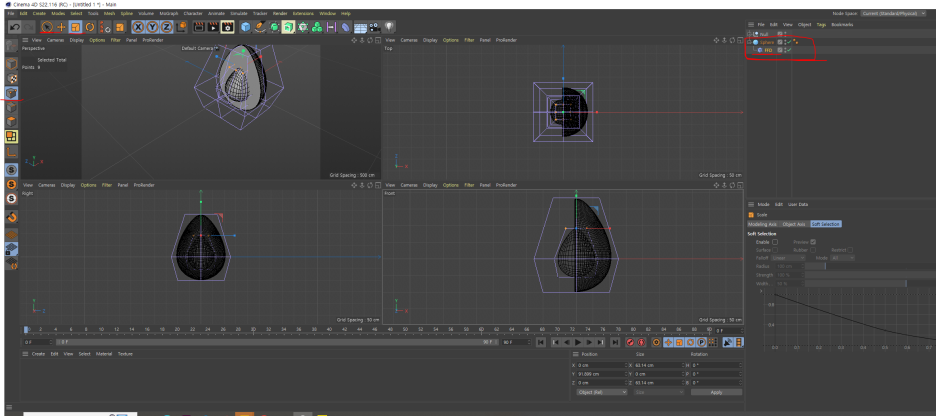Go to end of timeline
Viewport: 936px width, 416px height.
click(x=615, y=343)
